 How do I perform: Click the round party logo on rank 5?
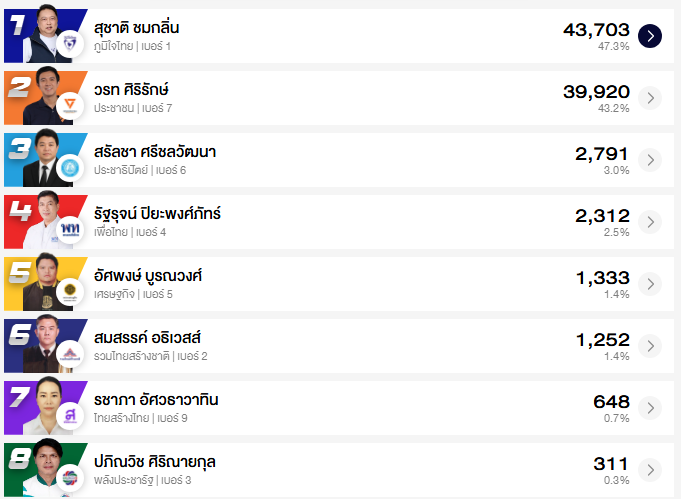point(69,292)
